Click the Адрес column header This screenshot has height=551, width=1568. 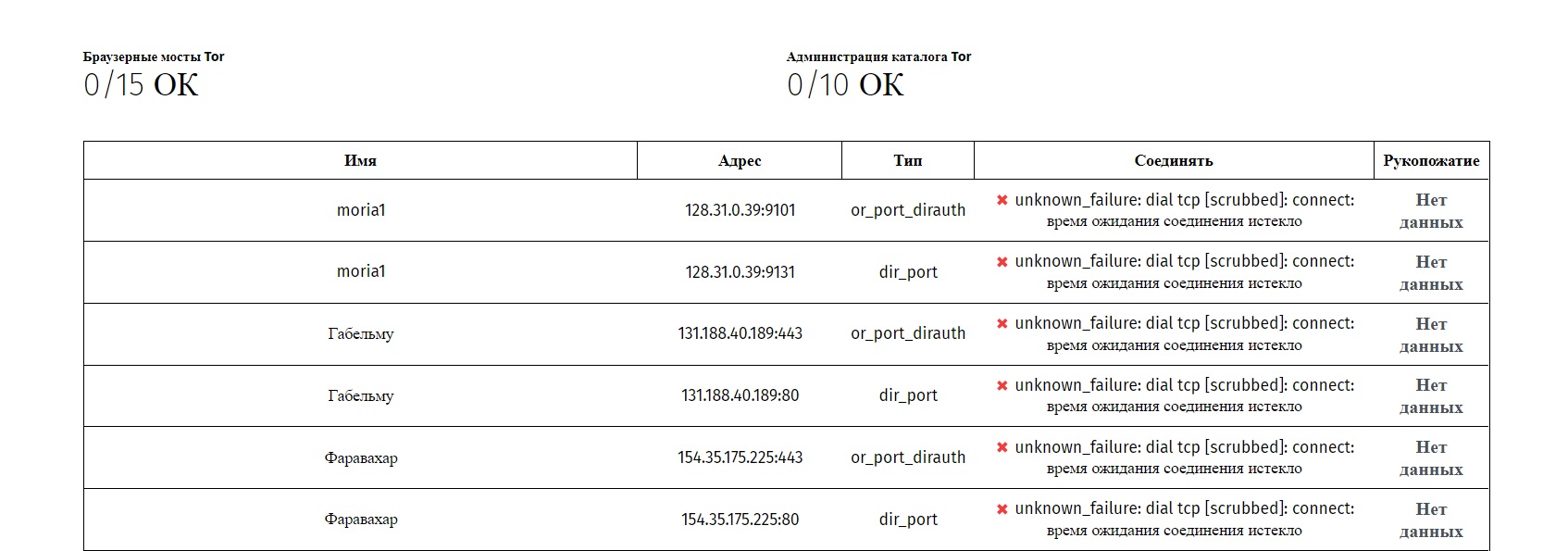pos(740,160)
